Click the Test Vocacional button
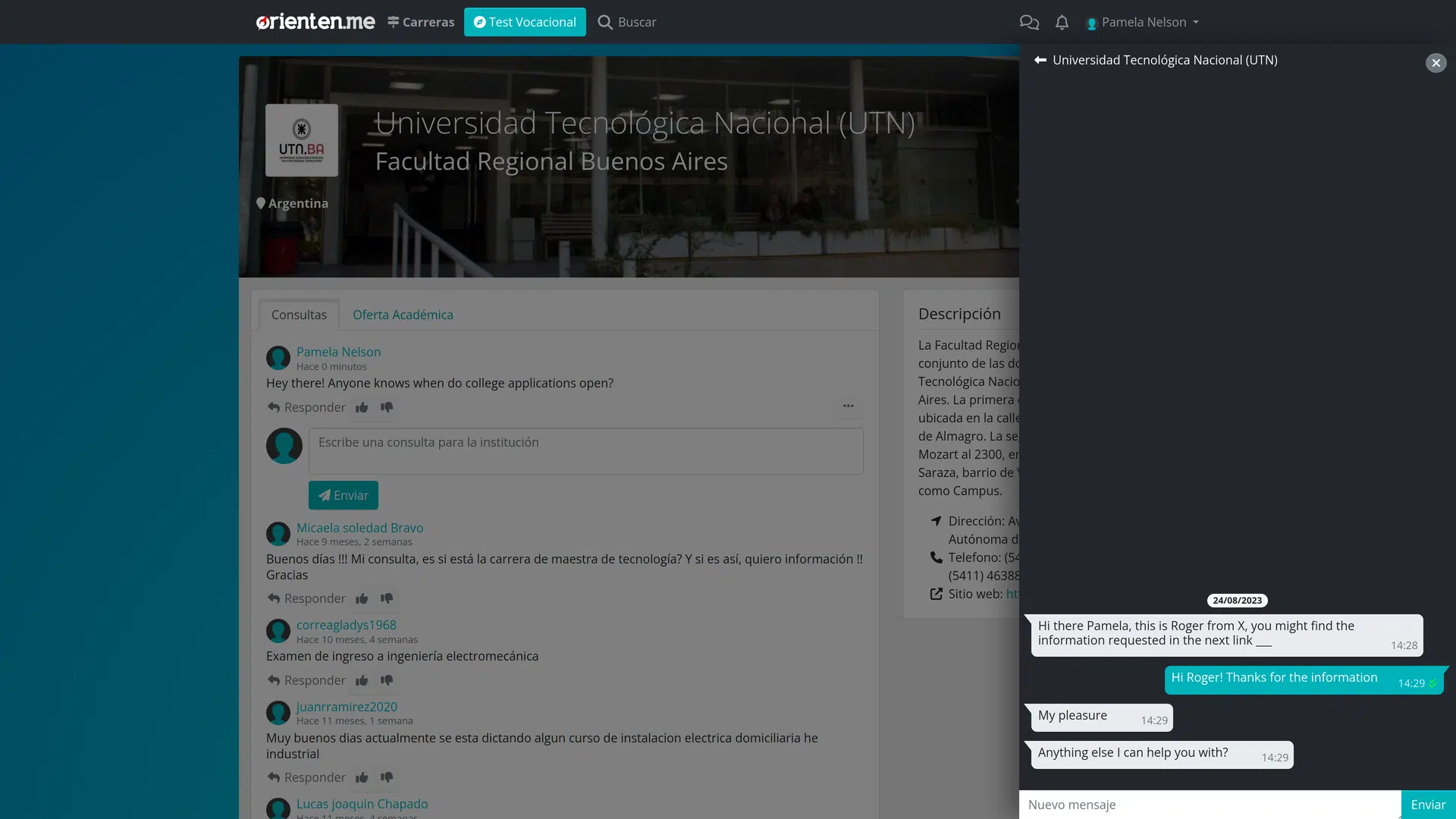Viewport: 1456px width, 819px height. pos(525,22)
